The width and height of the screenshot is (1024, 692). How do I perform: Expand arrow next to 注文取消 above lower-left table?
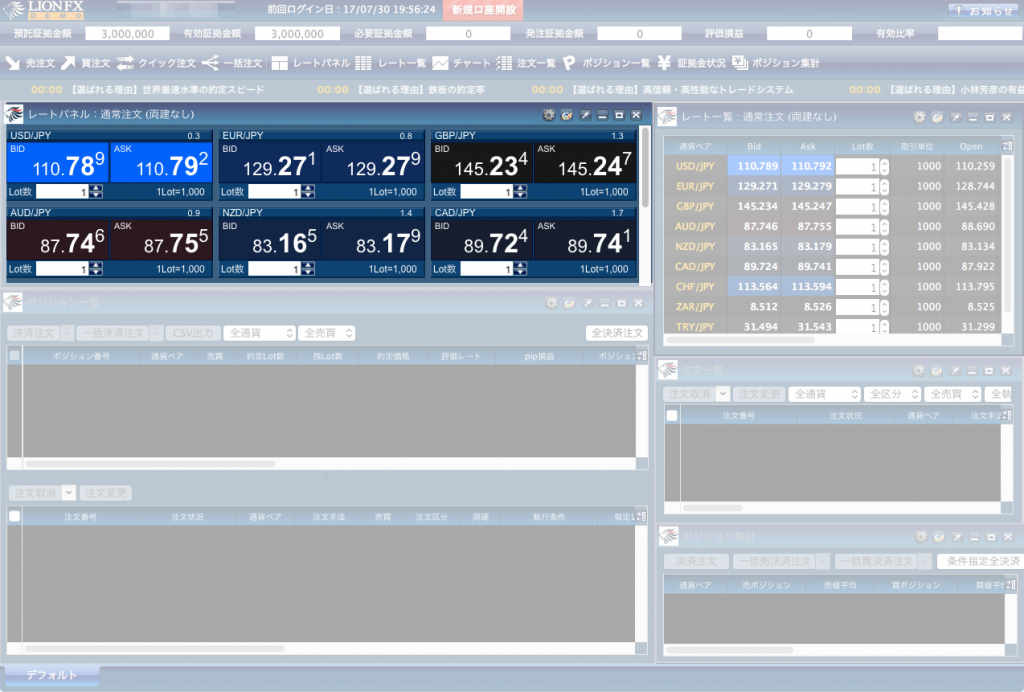click(69, 493)
